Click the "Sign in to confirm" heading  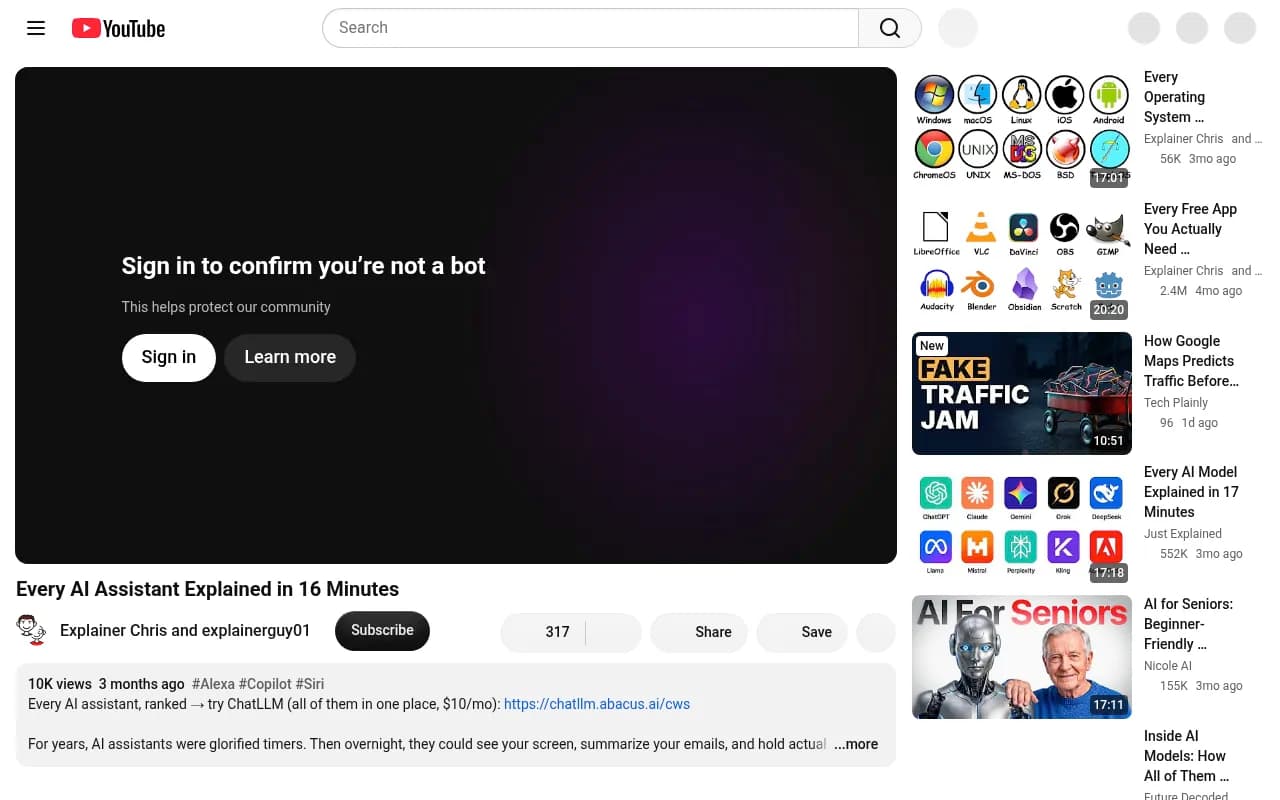(x=303, y=266)
